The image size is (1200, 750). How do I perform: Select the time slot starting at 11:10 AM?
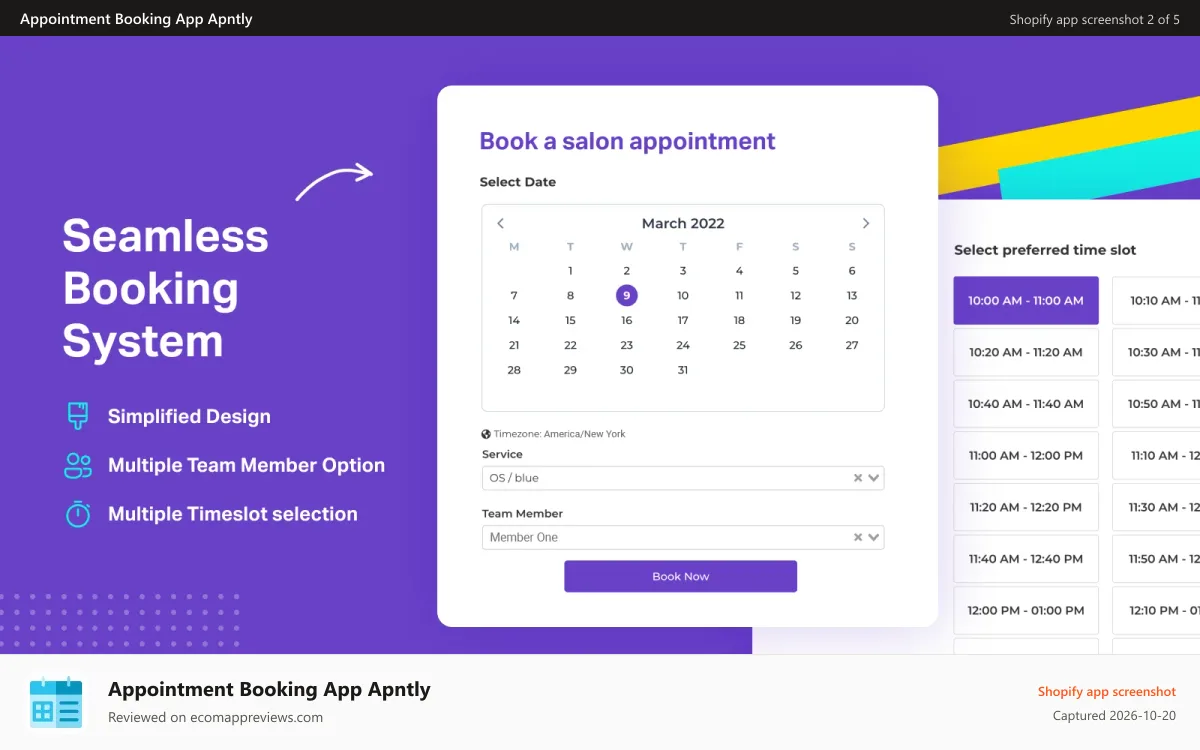tap(1157, 455)
